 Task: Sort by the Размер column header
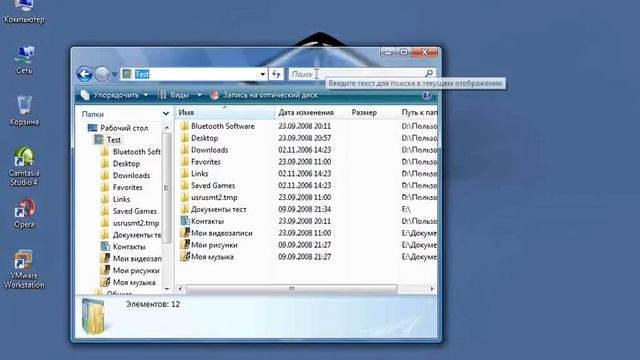click(373, 112)
